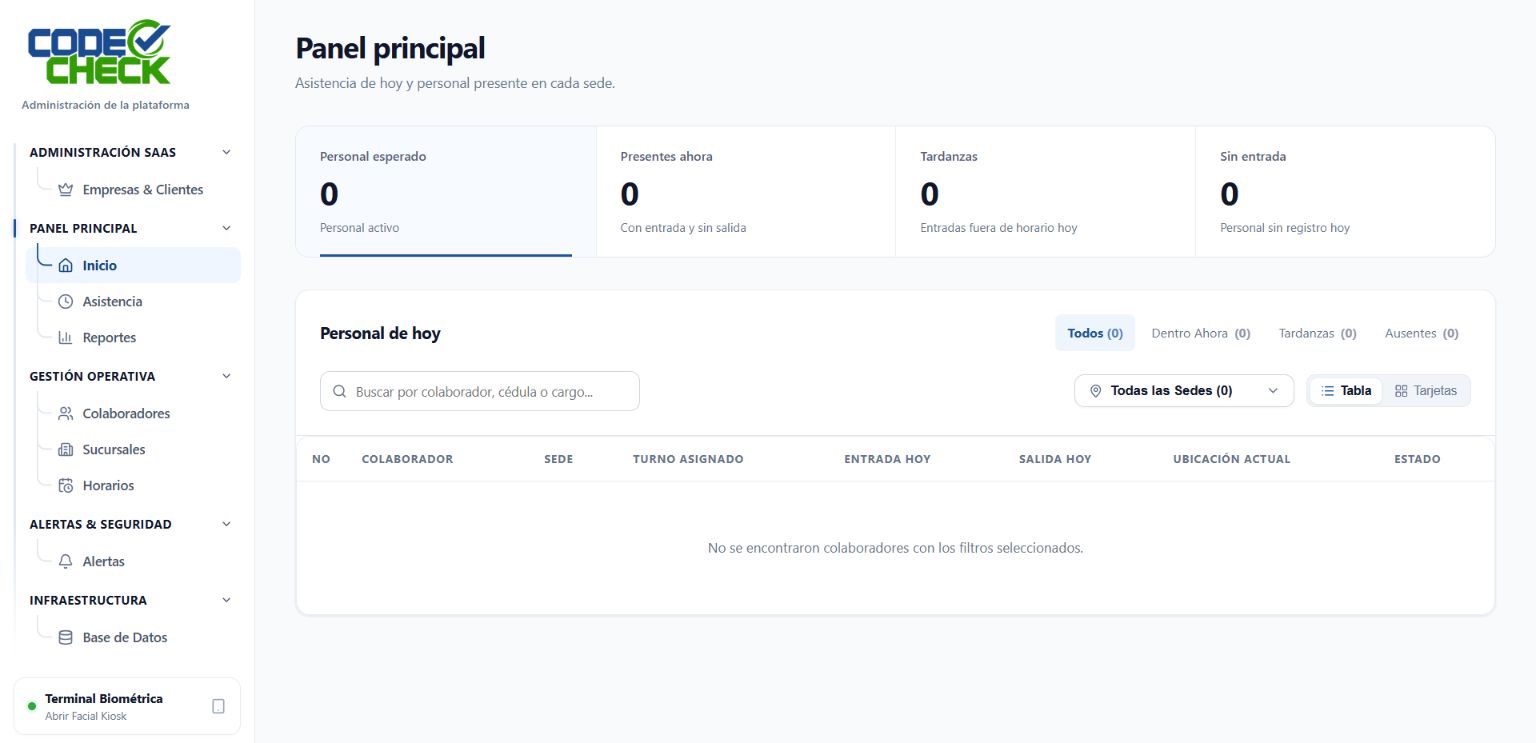
Task: Select the Todos (0) filter tab
Action: click(x=1095, y=333)
